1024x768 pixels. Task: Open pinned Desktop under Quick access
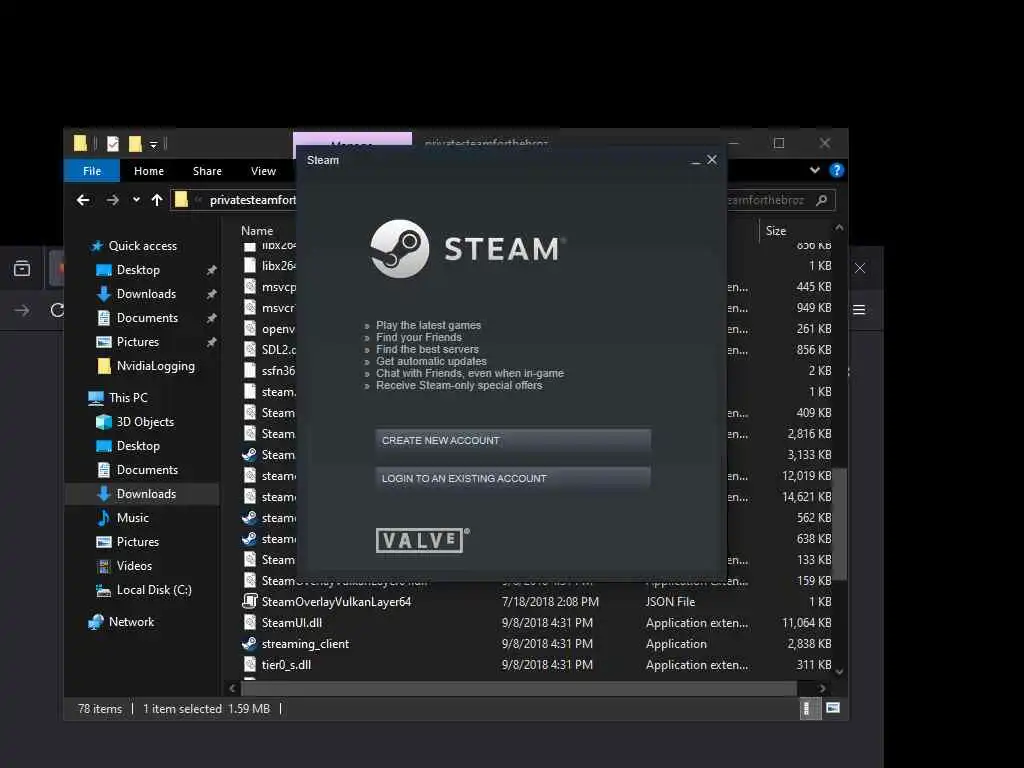click(138, 270)
